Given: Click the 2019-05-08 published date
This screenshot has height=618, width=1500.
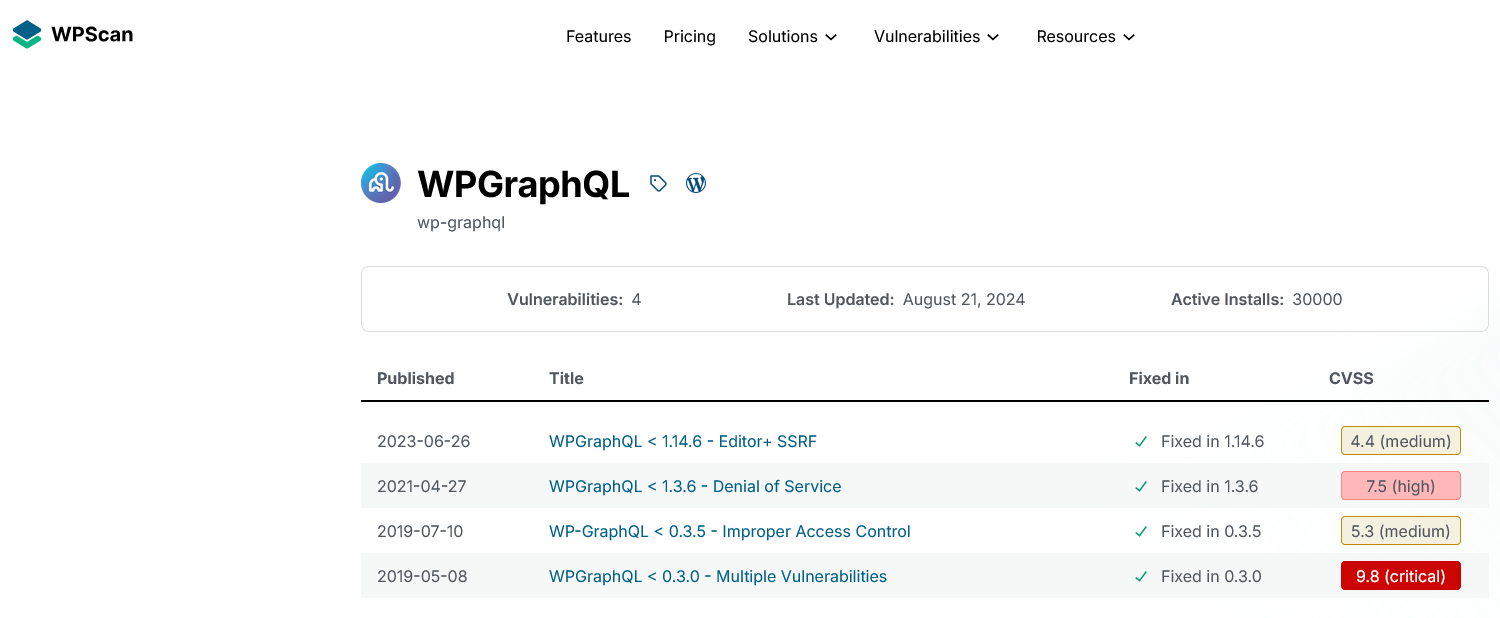Looking at the screenshot, I should point(422,576).
